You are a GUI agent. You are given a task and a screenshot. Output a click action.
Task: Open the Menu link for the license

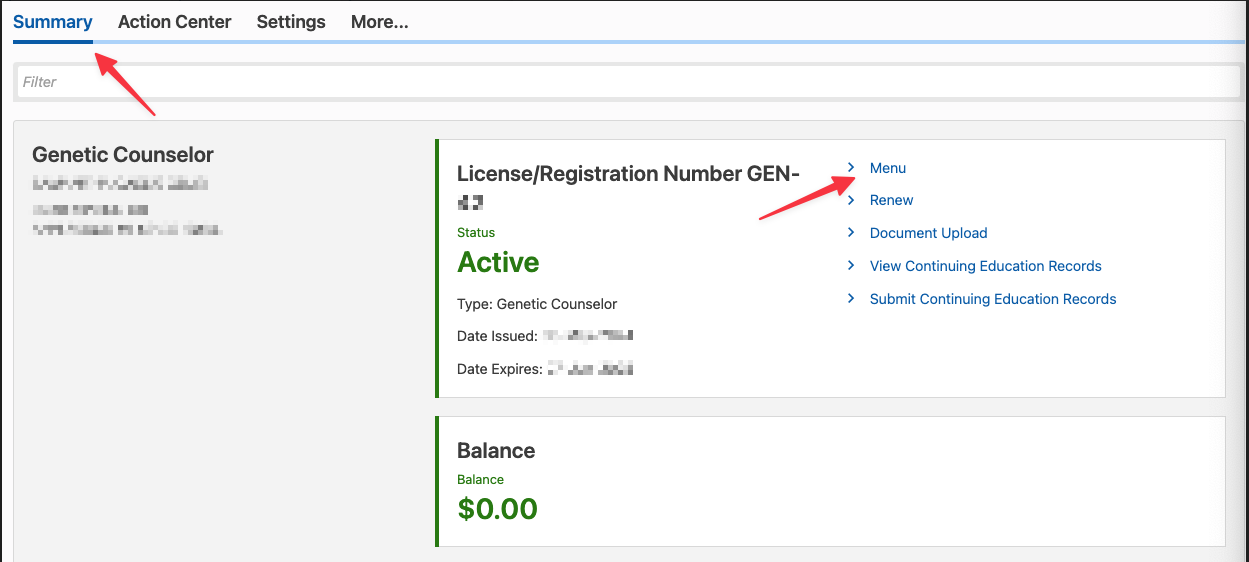(x=888, y=168)
